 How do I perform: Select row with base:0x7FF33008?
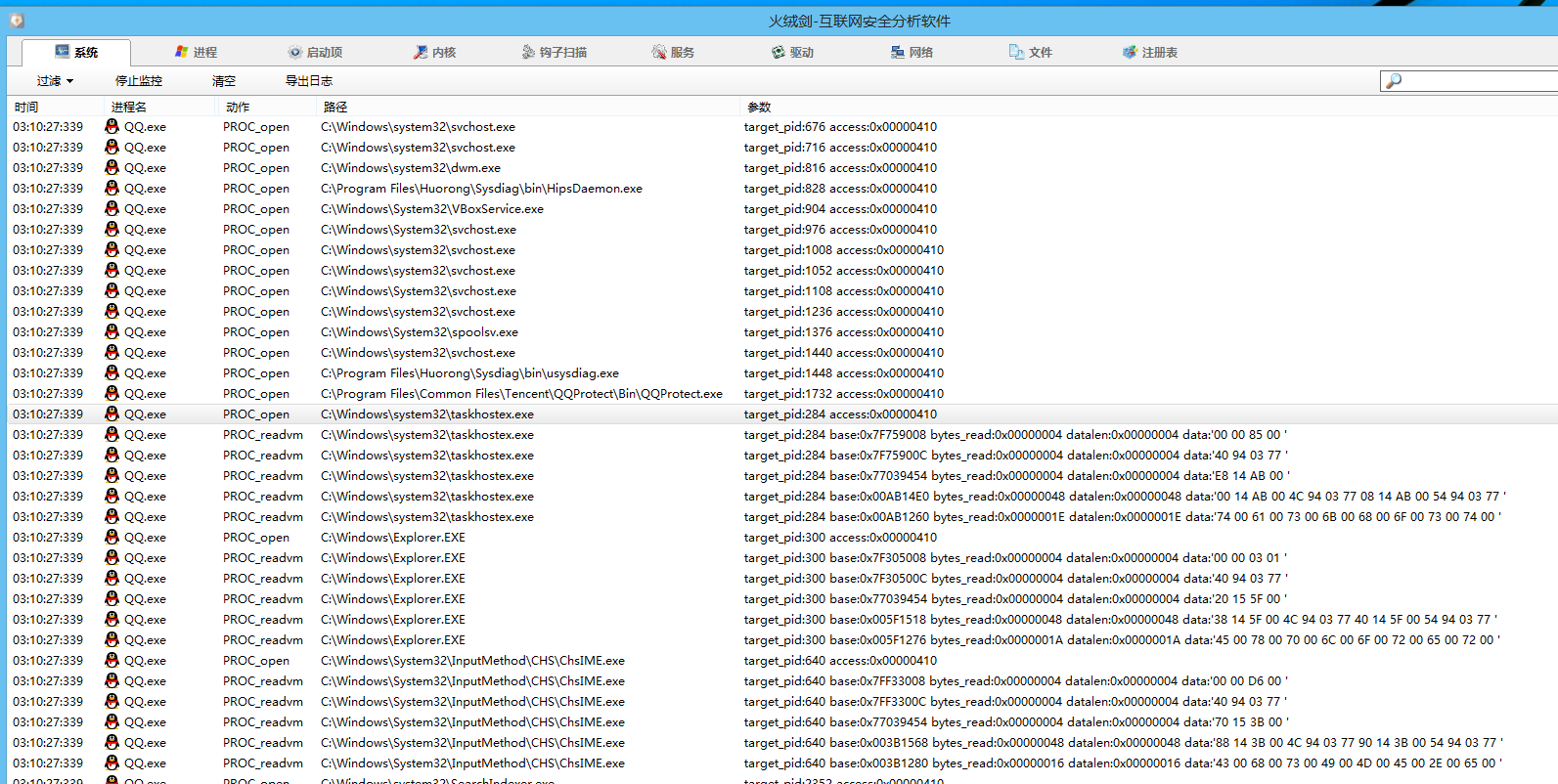coord(782,681)
